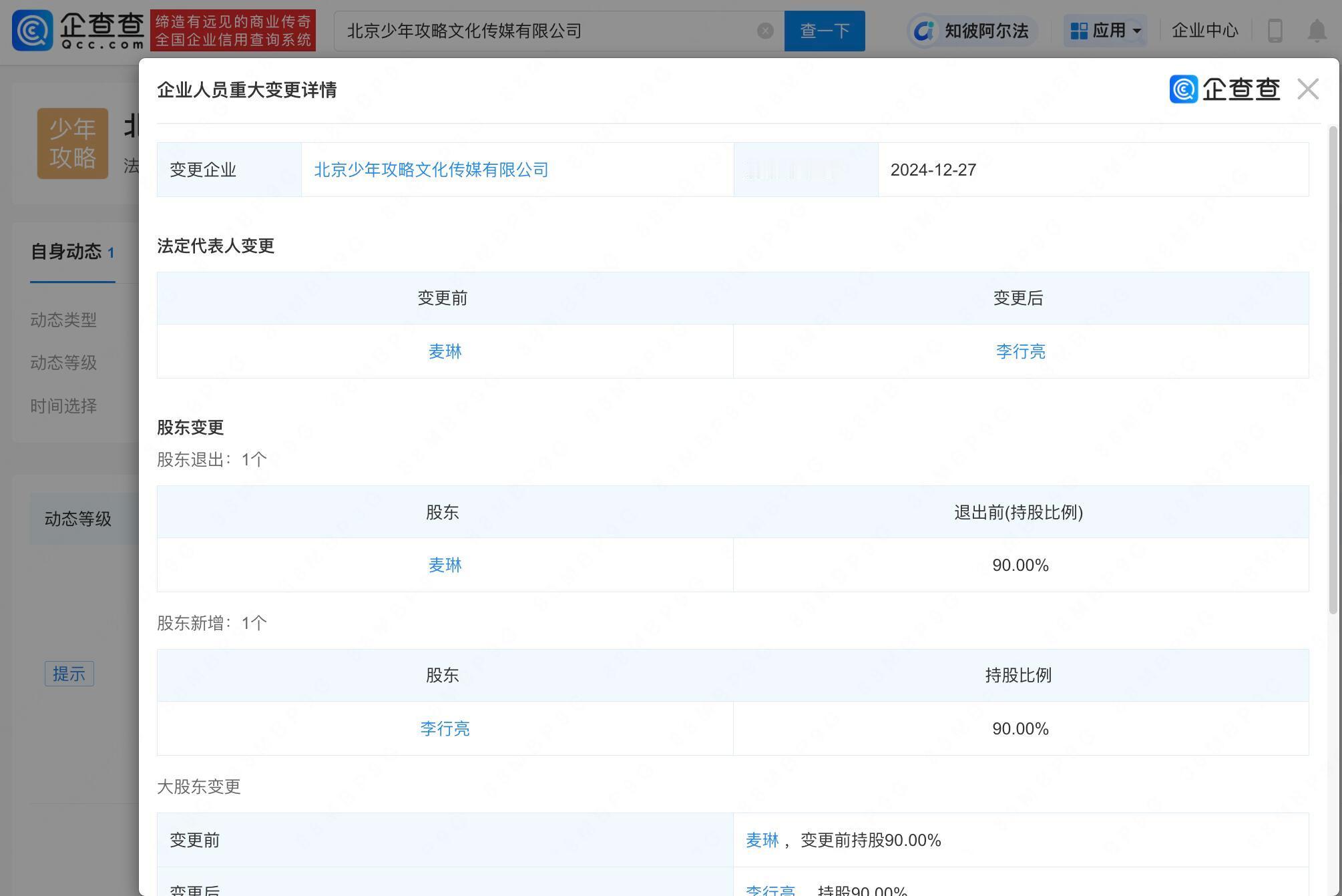Click the 动态类型 filter label
This screenshot has height=896, width=1342.
(x=63, y=320)
